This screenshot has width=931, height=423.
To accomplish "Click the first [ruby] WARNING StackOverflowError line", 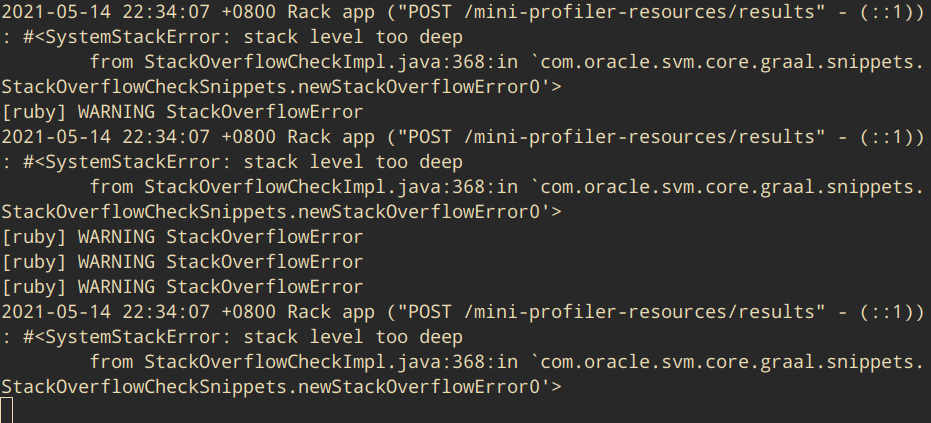I will coord(182,112).
